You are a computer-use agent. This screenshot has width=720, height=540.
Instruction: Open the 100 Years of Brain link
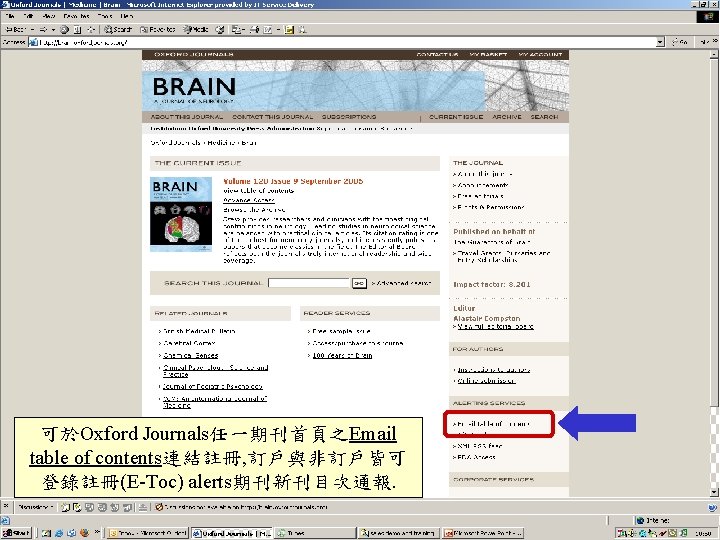click(342, 355)
